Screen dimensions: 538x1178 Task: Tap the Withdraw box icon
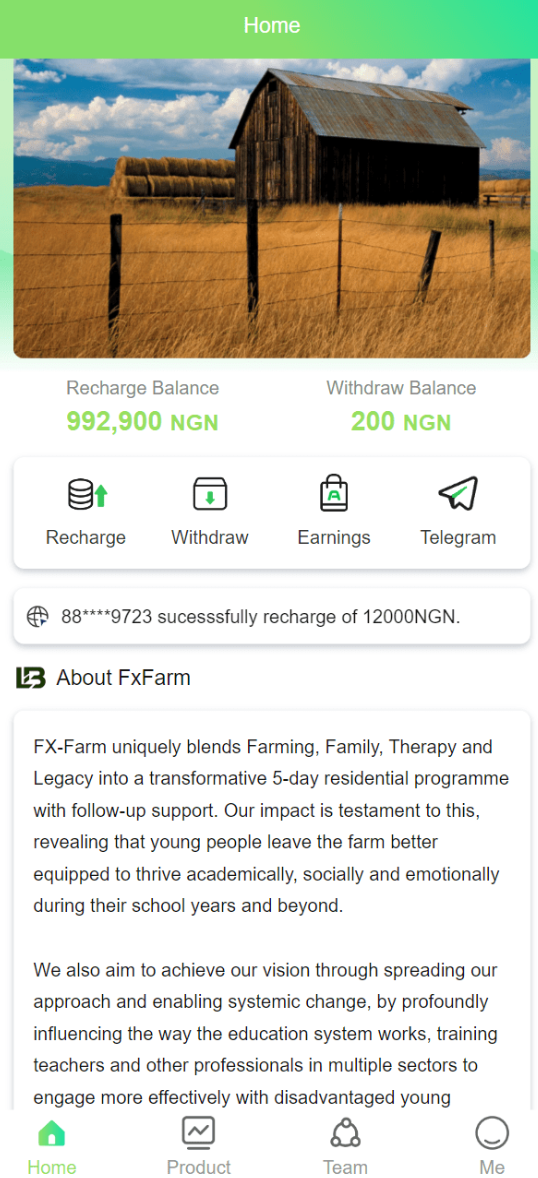coord(210,494)
